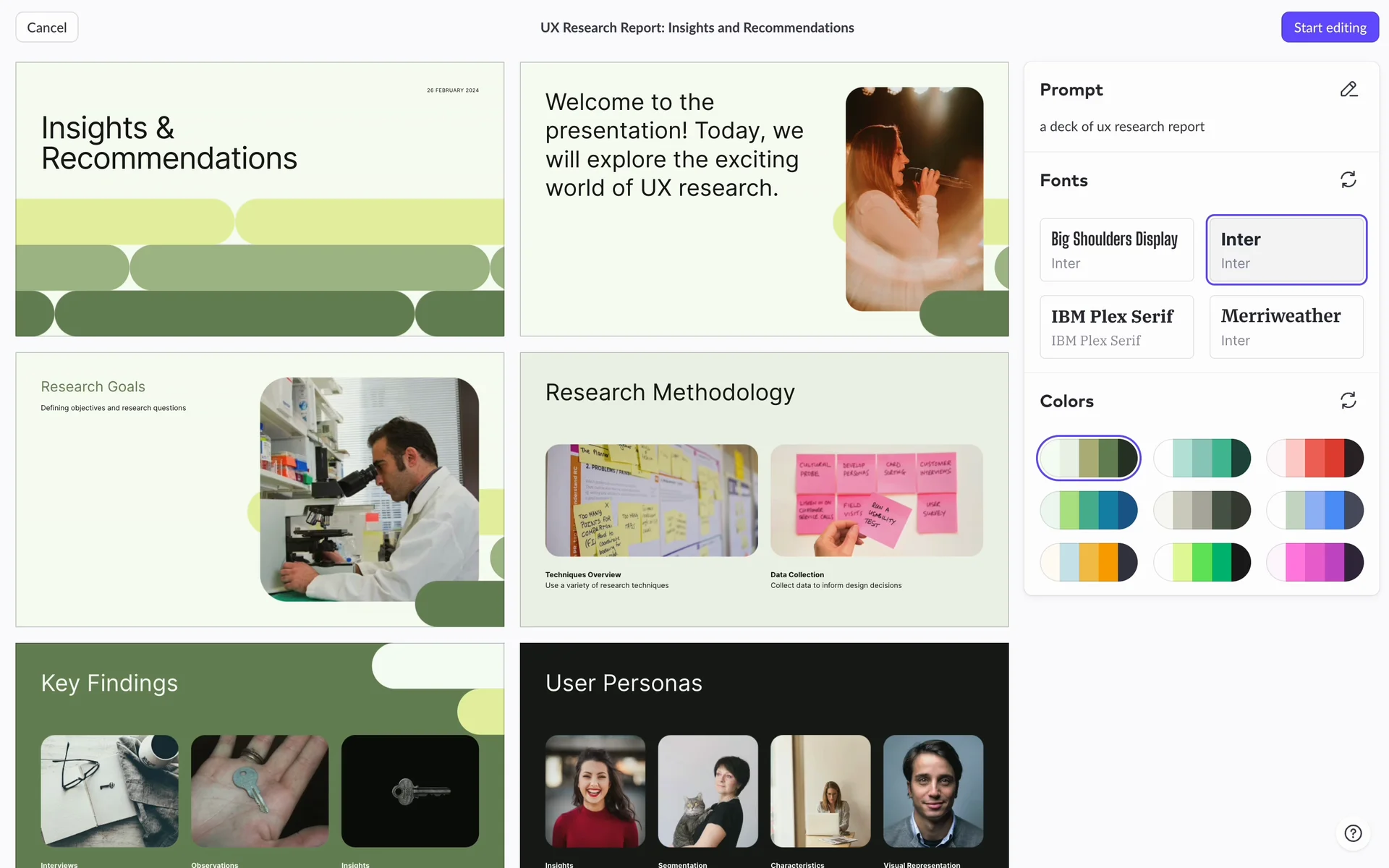Select the Big Shoulders Display font pairing
Image resolution: width=1389 pixels, height=868 pixels.
click(1116, 250)
